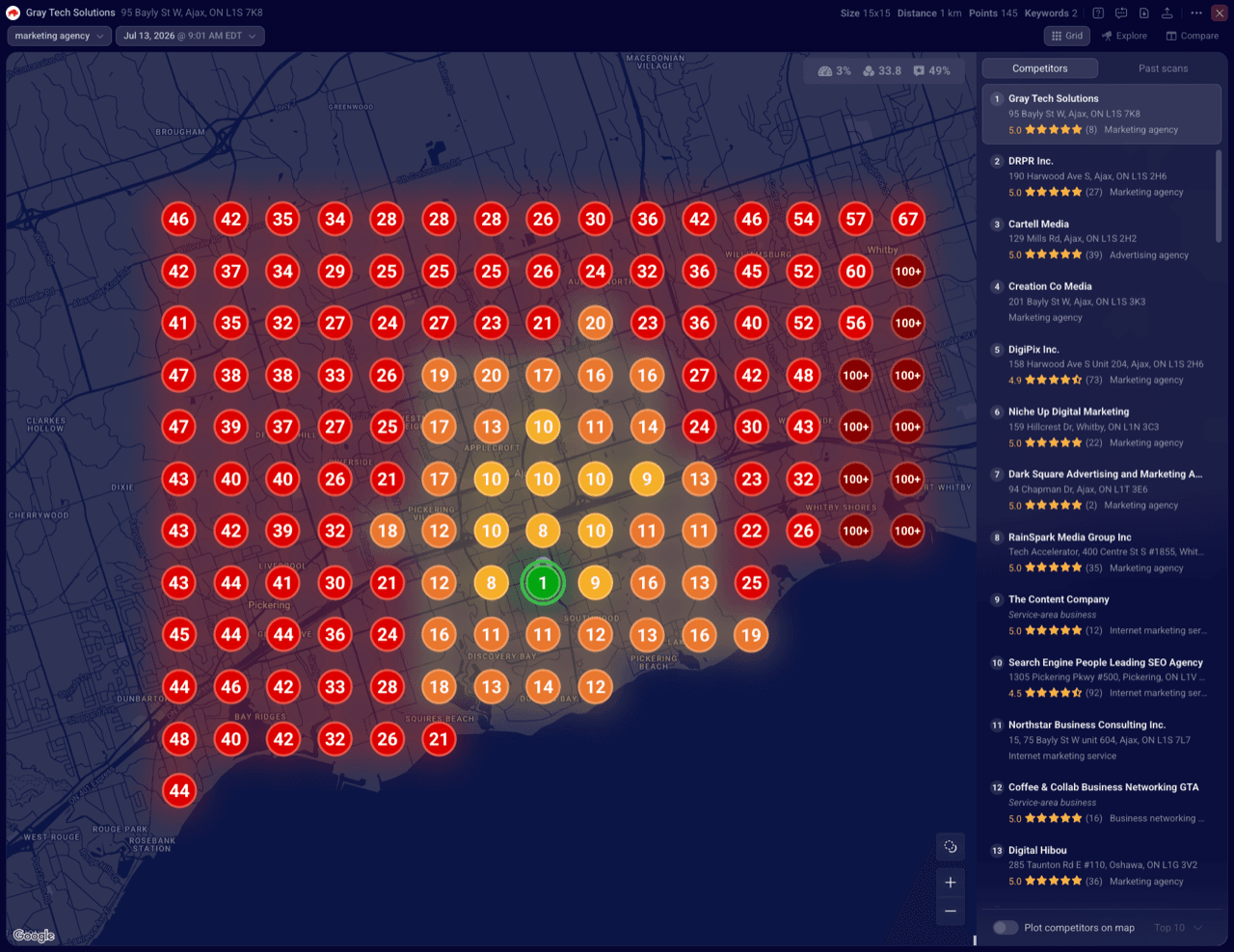Click the share upload icon
This screenshot has height=952, width=1234.
click(1167, 13)
